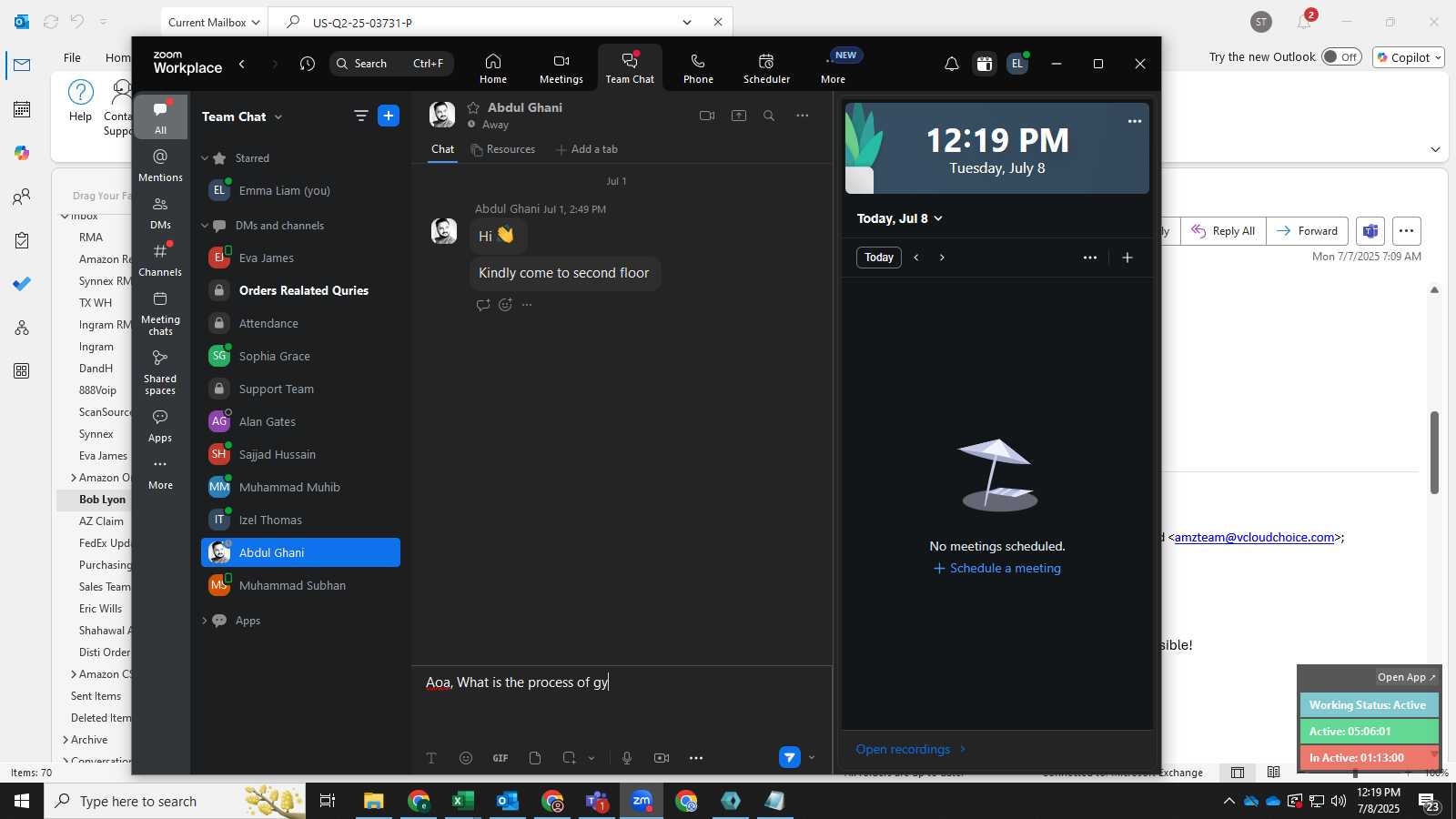Screen dimensions: 1456x819
Task: Open the Zoom Home tab
Action: tap(492, 68)
